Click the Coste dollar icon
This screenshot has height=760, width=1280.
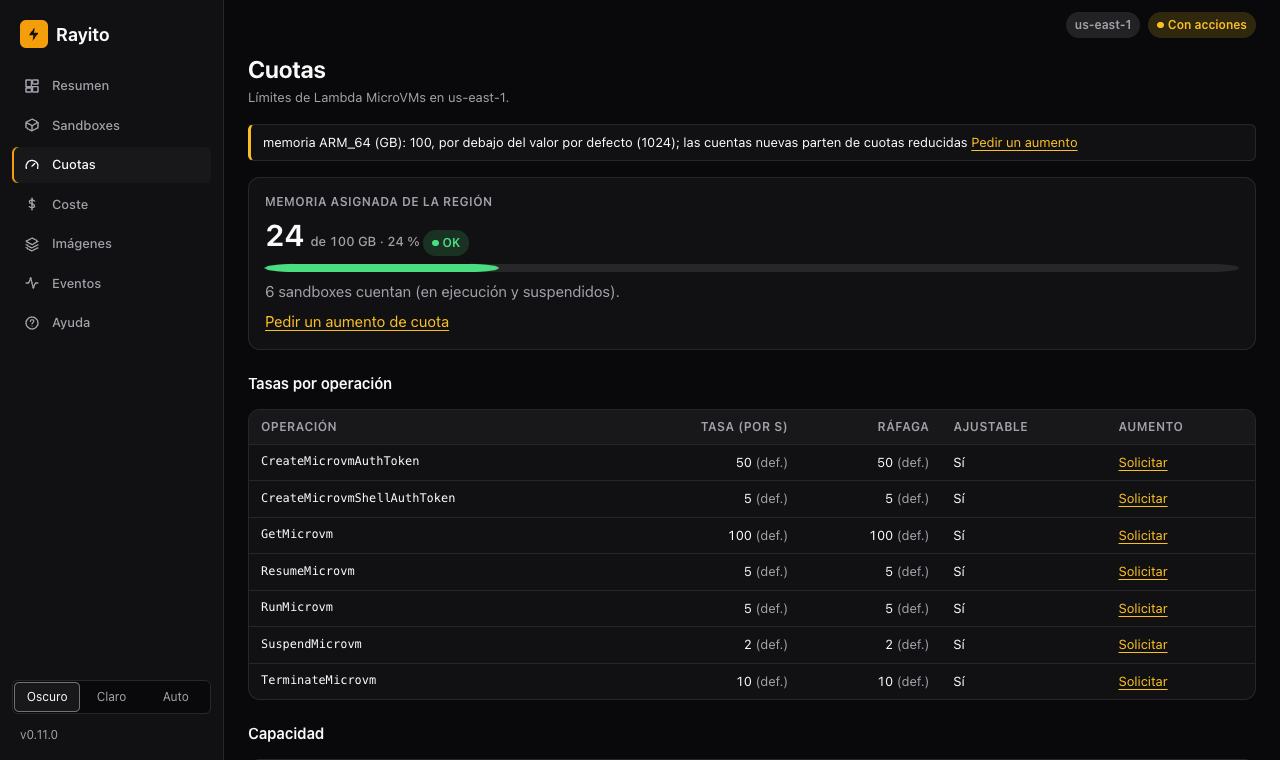tap(32, 205)
